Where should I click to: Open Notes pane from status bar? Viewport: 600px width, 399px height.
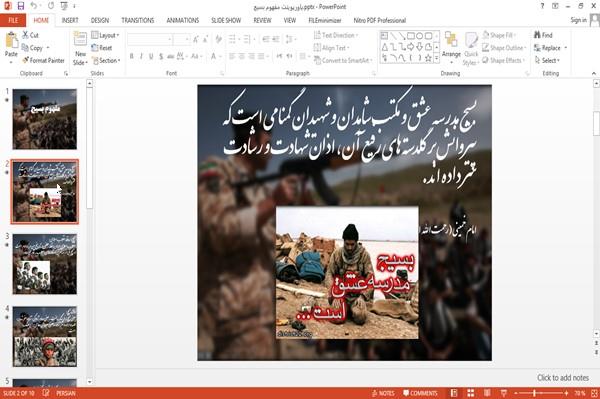pos(383,393)
